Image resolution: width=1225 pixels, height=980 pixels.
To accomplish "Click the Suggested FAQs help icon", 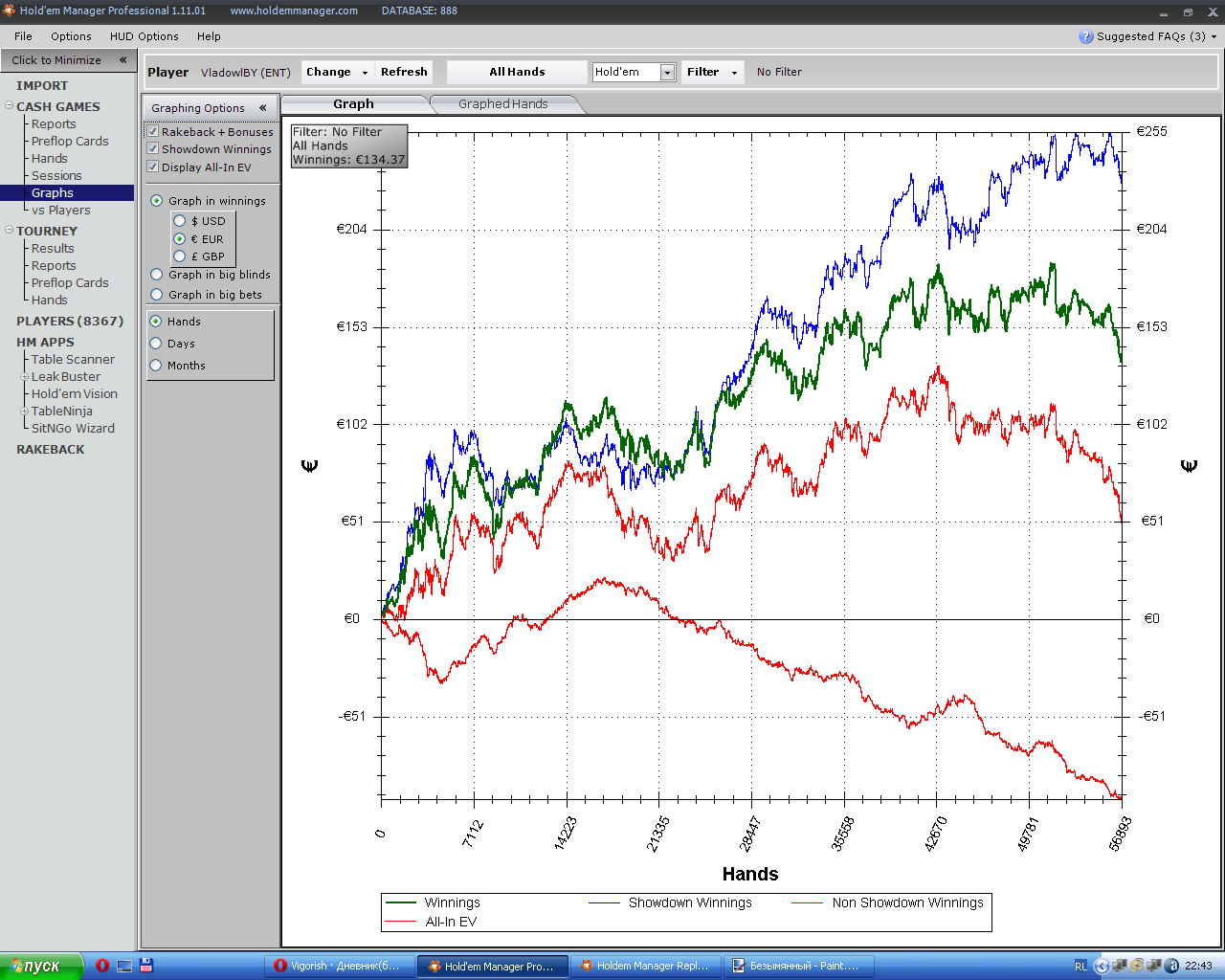I will click(x=1085, y=36).
